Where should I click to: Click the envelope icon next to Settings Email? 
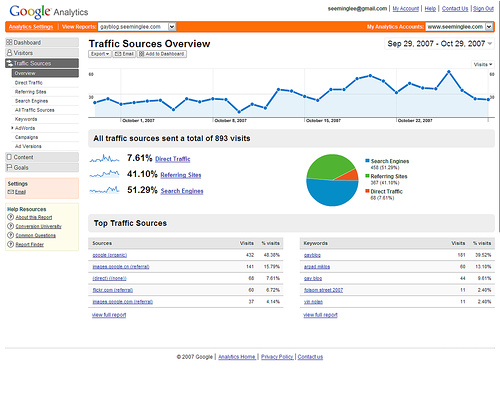pyautogui.click(x=11, y=192)
